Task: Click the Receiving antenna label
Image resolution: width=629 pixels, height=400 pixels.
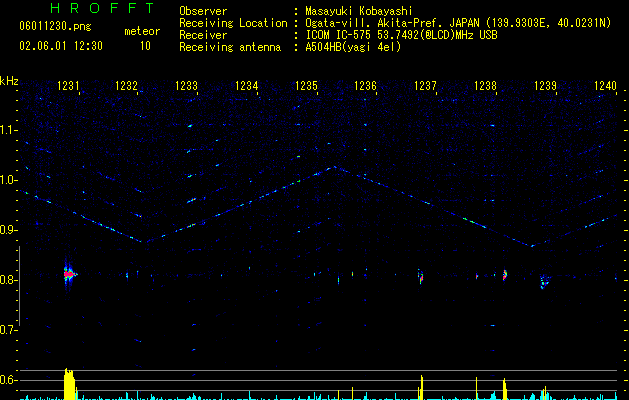Action: (230, 47)
